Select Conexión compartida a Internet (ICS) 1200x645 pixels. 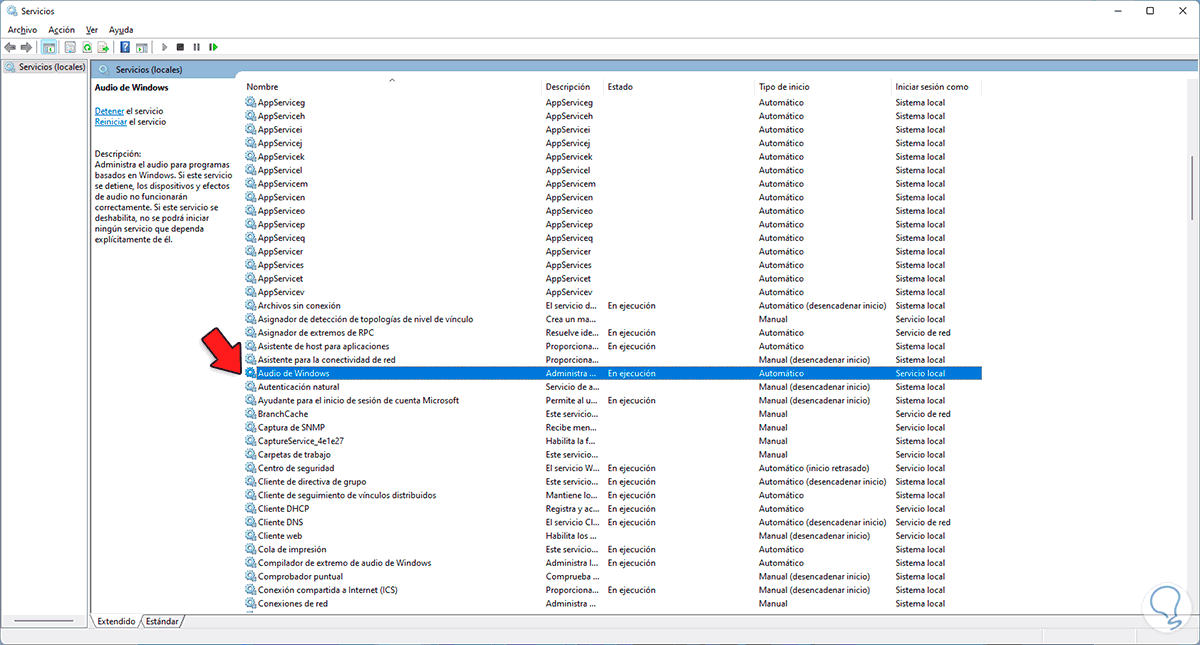click(329, 590)
